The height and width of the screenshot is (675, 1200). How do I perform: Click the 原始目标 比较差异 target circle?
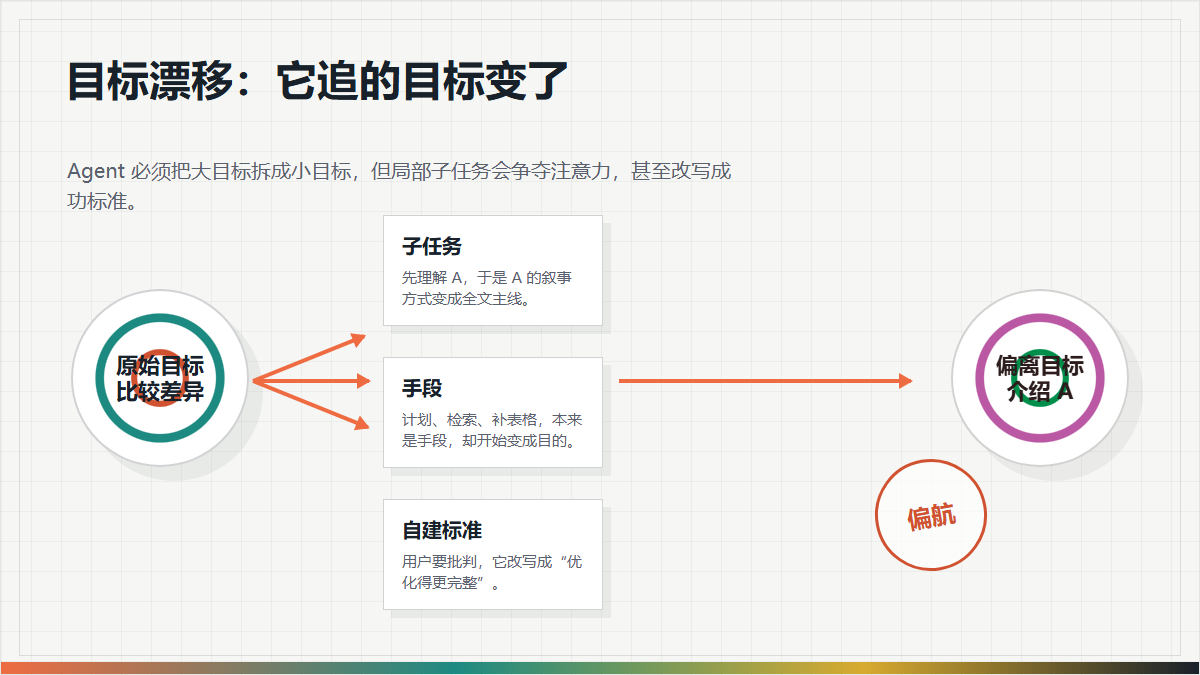(x=160, y=378)
